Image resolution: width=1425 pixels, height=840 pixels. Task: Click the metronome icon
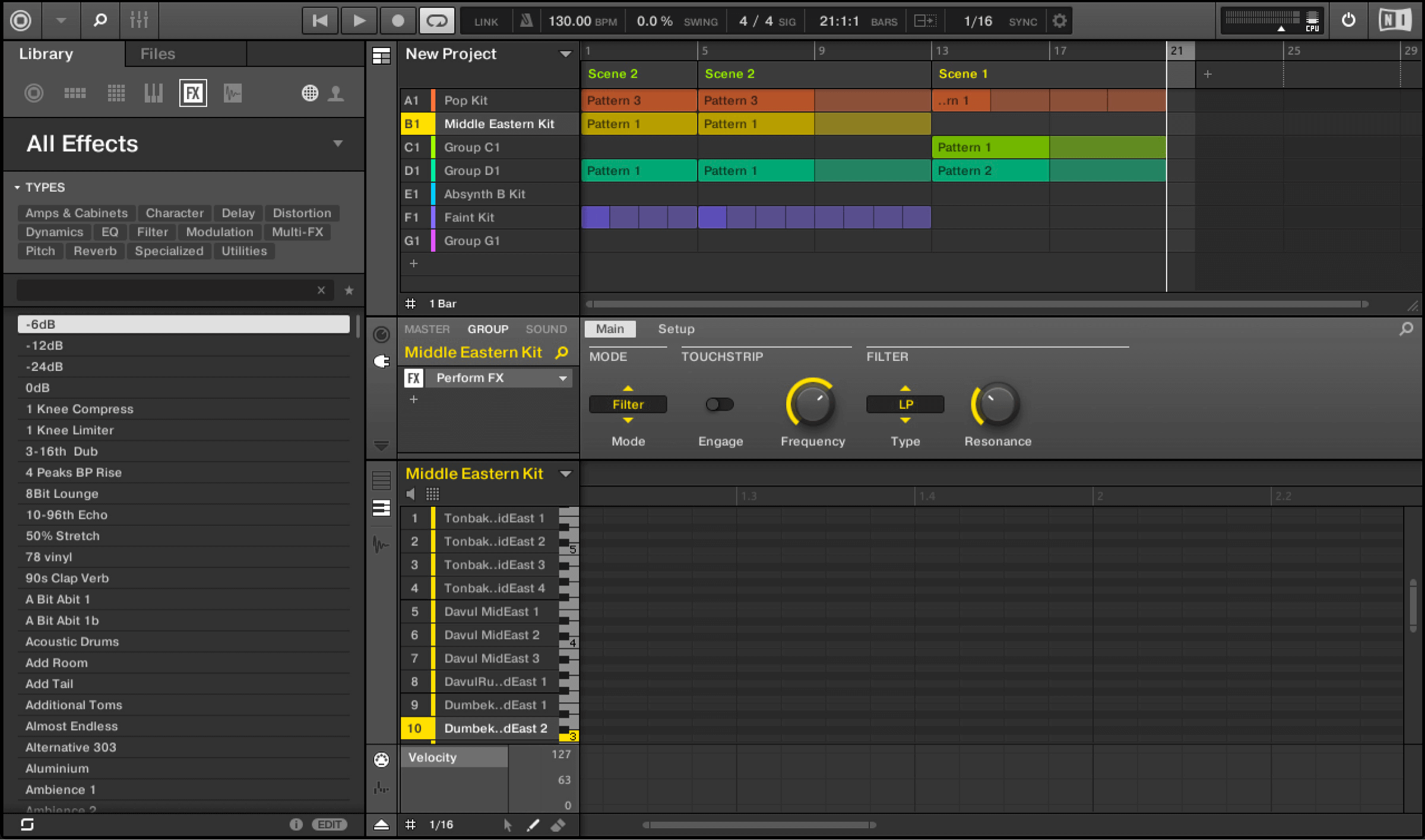(526, 21)
